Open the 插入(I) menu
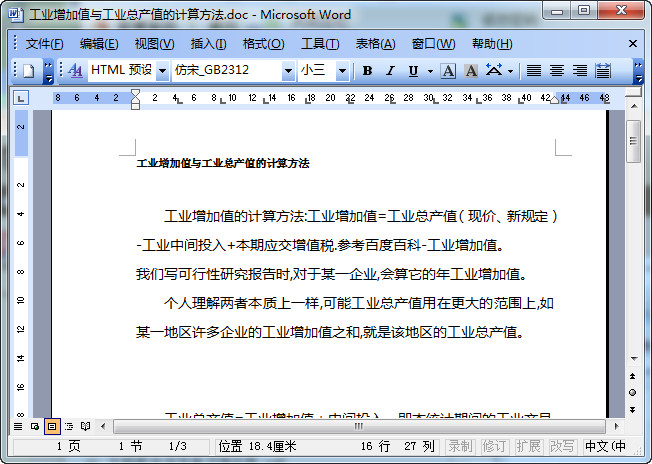The image size is (652, 464). (x=208, y=44)
